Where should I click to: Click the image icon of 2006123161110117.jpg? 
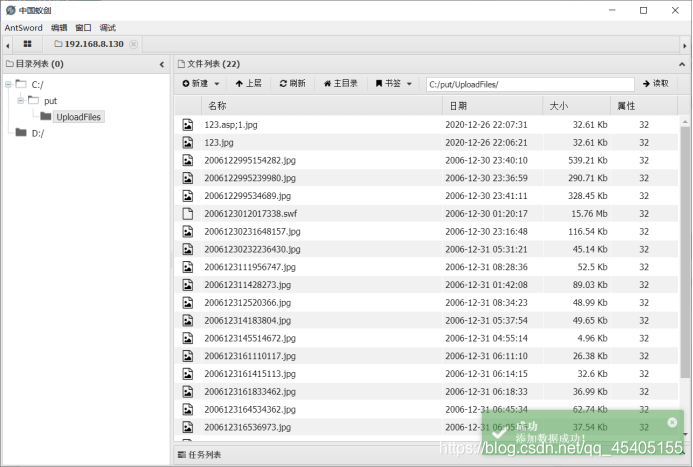tap(188, 356)
